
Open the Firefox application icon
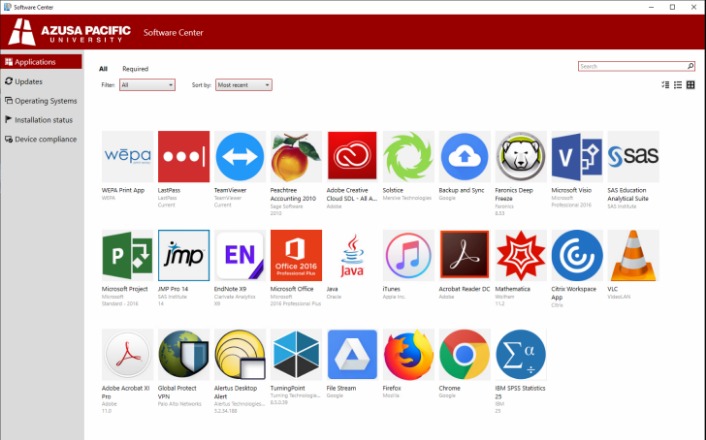click(408, 355)
